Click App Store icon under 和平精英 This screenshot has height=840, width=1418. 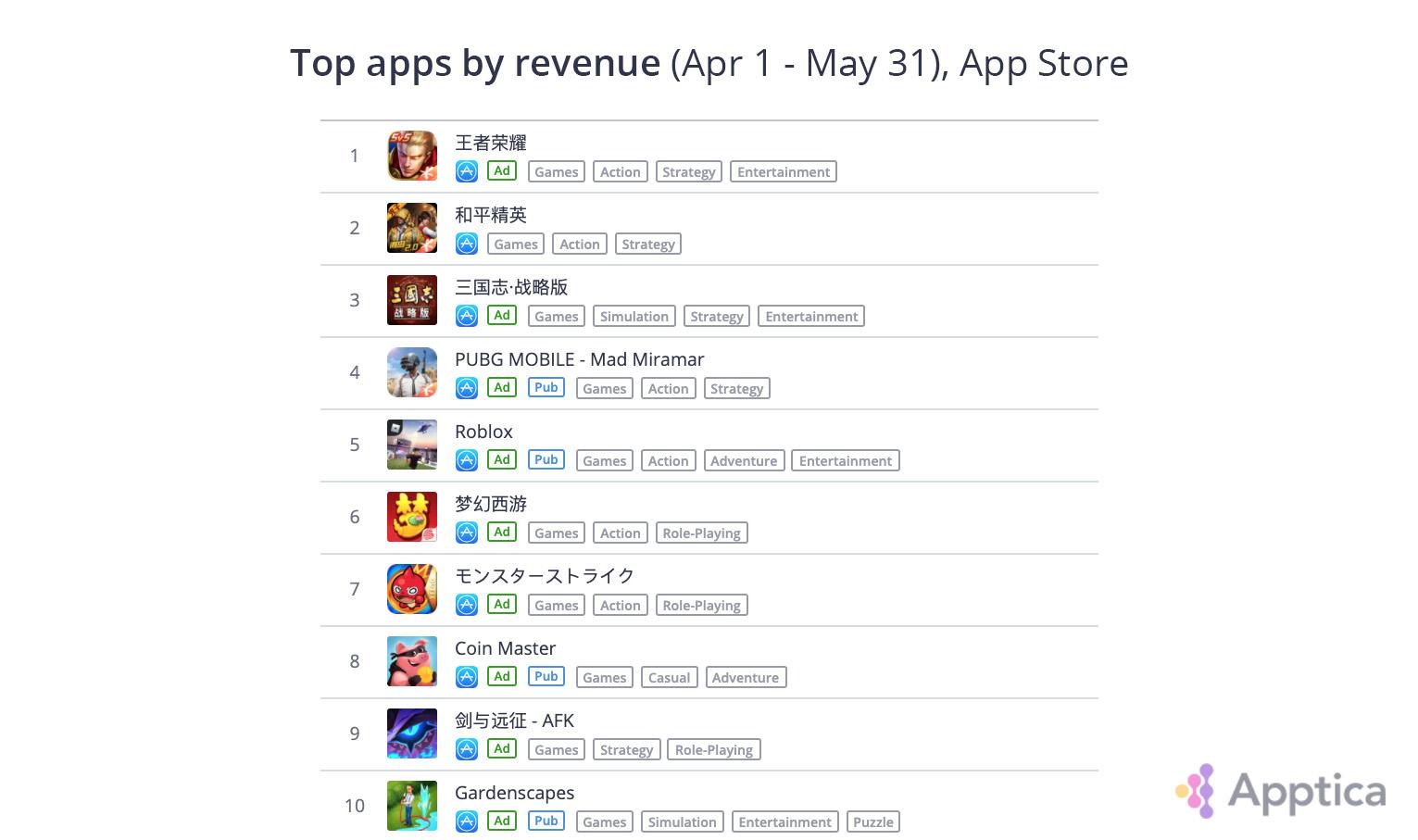click(467, 244)
